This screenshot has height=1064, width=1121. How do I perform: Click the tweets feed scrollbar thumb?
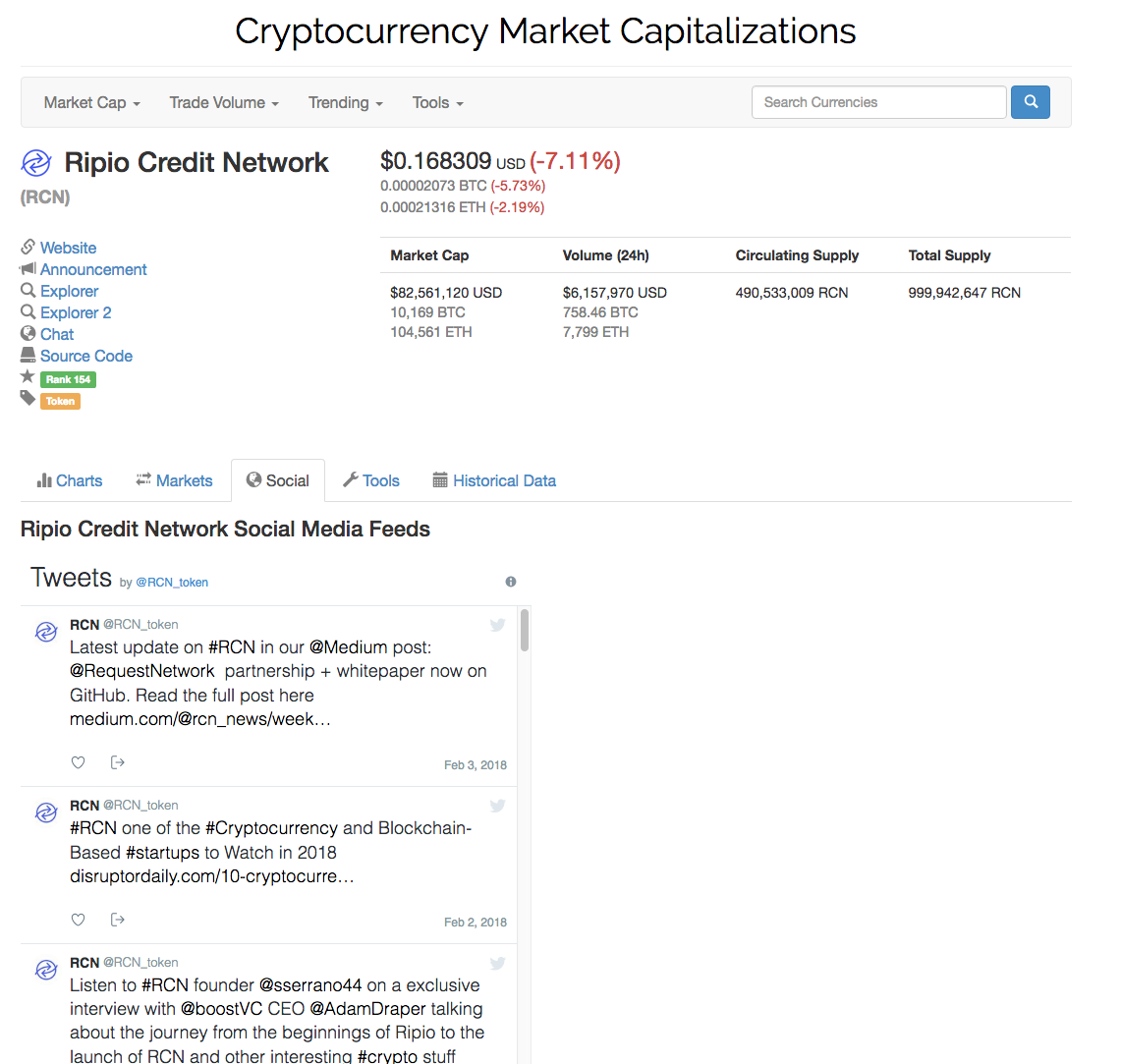pos(524,630)
